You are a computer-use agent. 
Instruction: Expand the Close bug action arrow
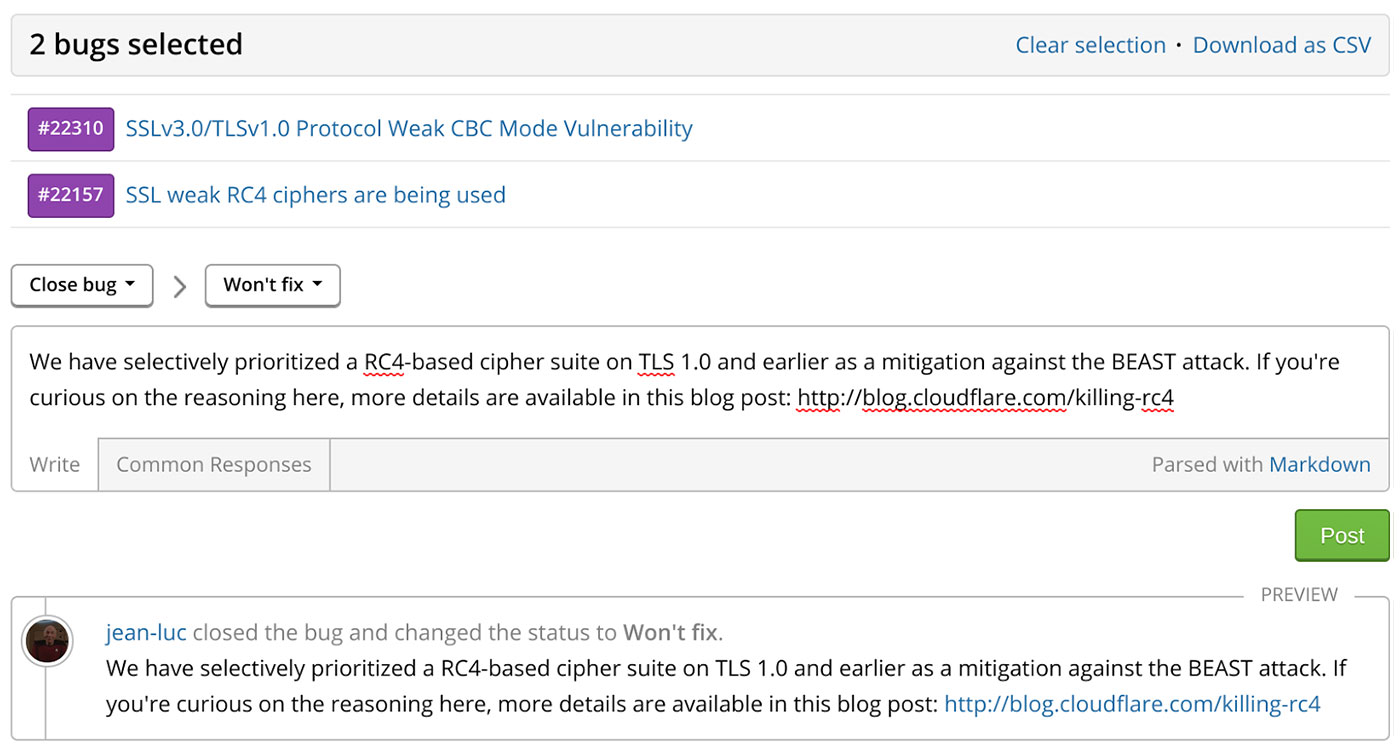[130, 285]
